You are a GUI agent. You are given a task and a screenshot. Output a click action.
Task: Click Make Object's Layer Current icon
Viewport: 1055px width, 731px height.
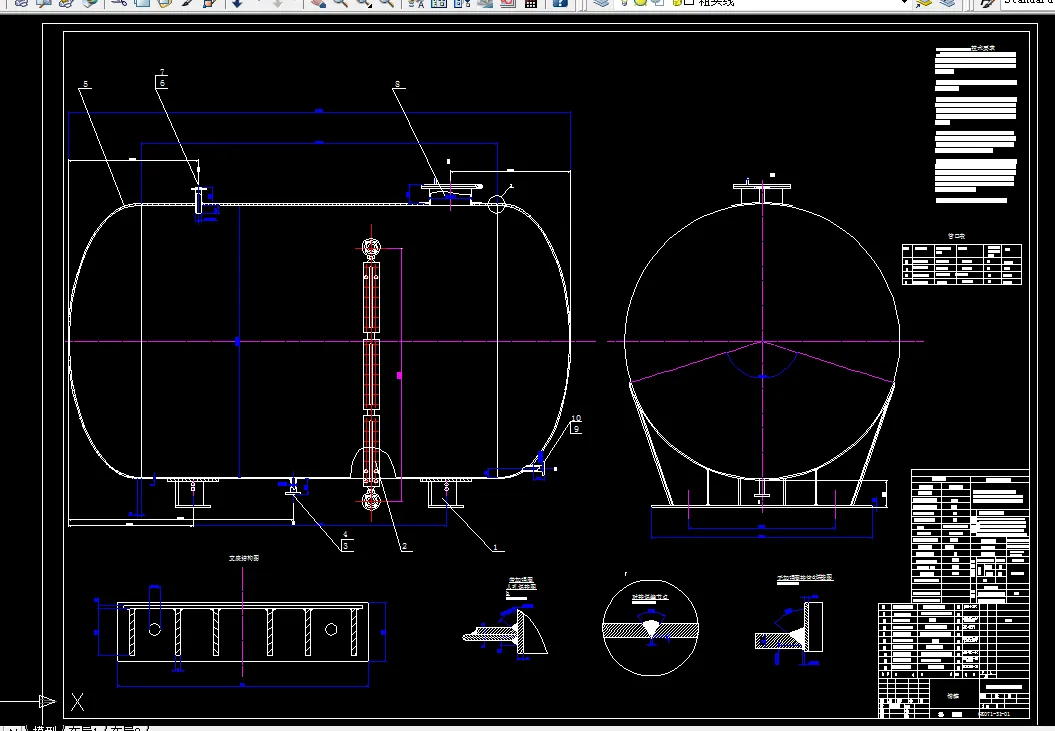tap(925, 3)
